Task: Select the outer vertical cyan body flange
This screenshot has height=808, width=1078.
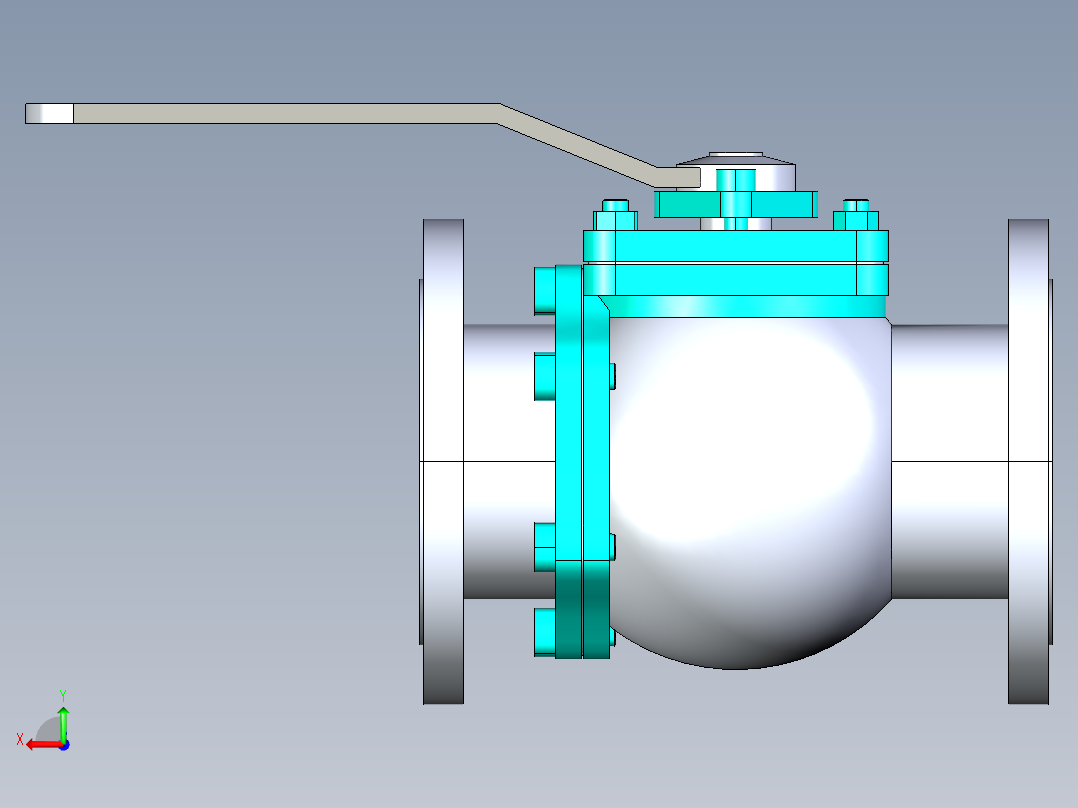Action: pyautogui.click(x=569, y=461)
